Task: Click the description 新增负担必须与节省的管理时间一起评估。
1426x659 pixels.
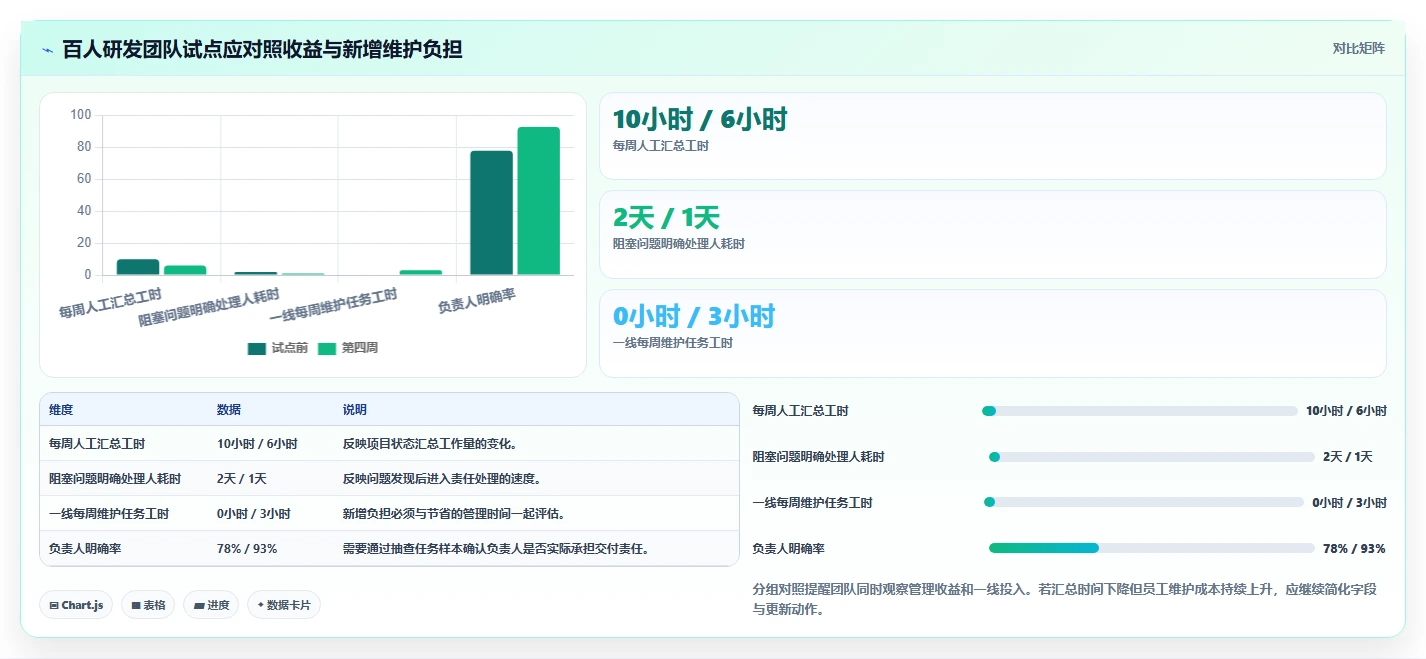Action: (x=454, y=513)
